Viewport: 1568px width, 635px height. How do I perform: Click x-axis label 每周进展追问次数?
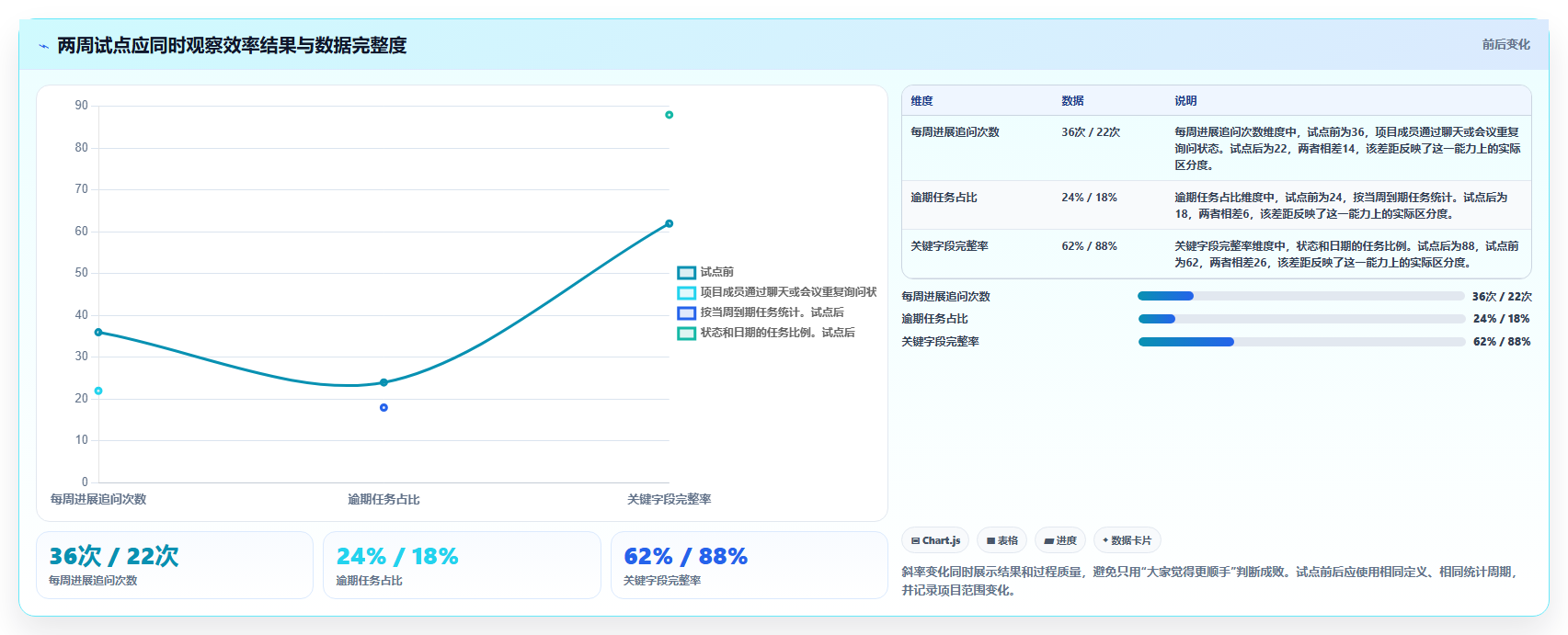[98, 499]
